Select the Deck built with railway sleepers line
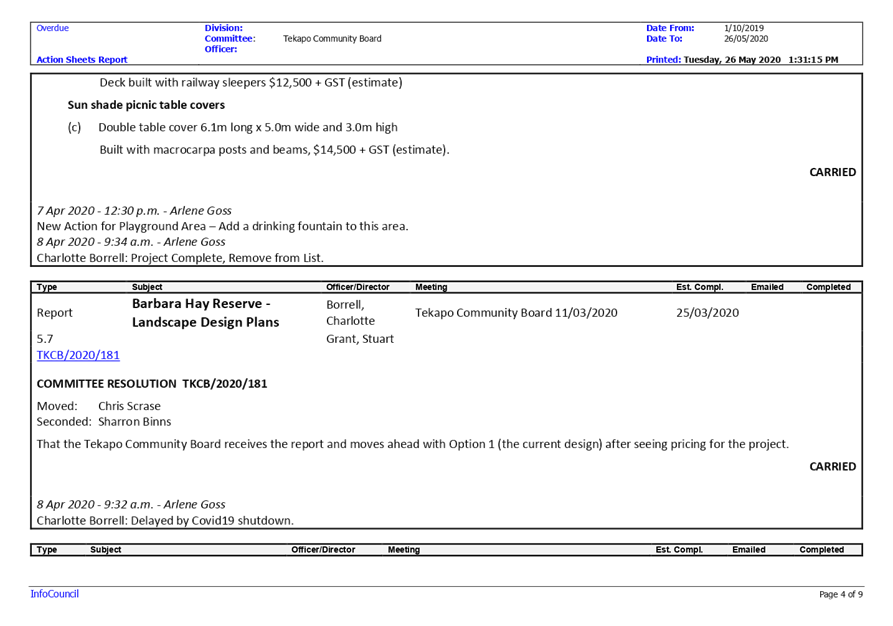Screen dimensions: 893x626 click(251, 83)
